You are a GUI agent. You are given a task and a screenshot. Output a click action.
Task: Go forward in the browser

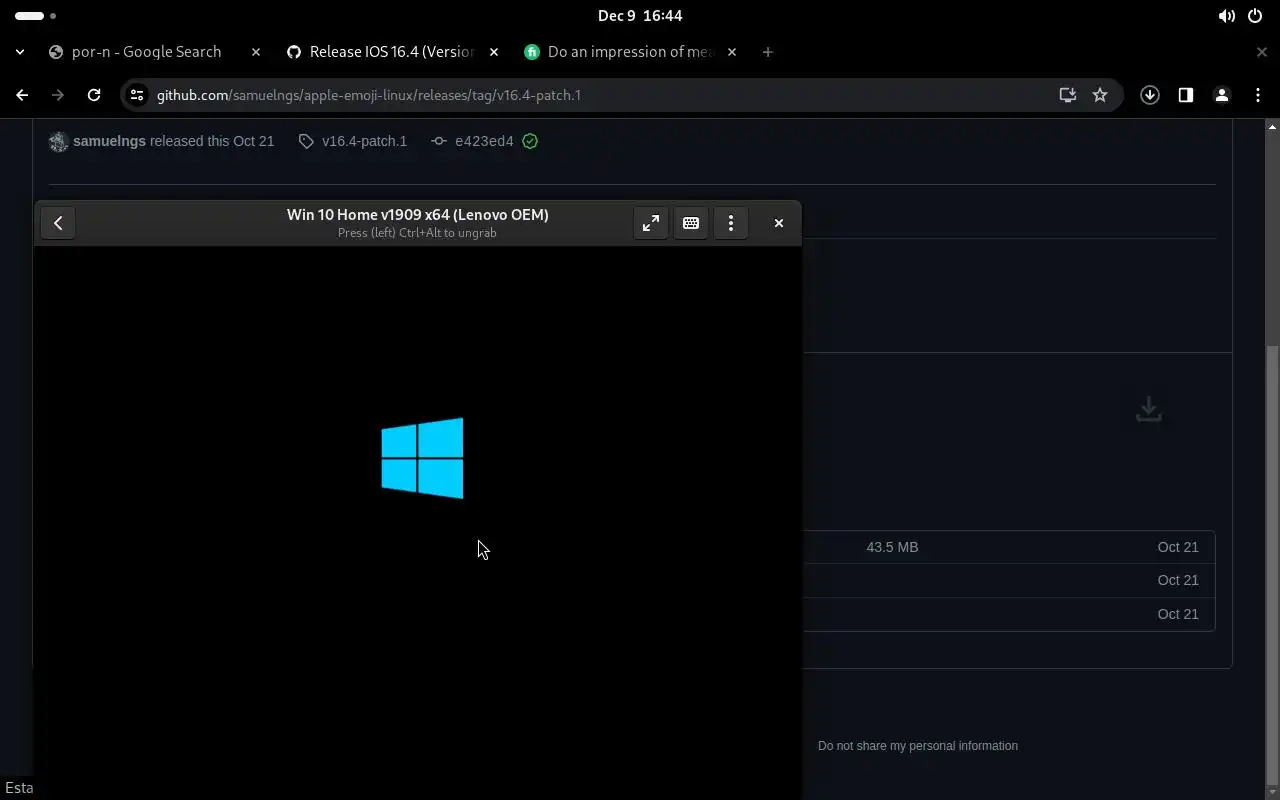[x=58, y=95]
